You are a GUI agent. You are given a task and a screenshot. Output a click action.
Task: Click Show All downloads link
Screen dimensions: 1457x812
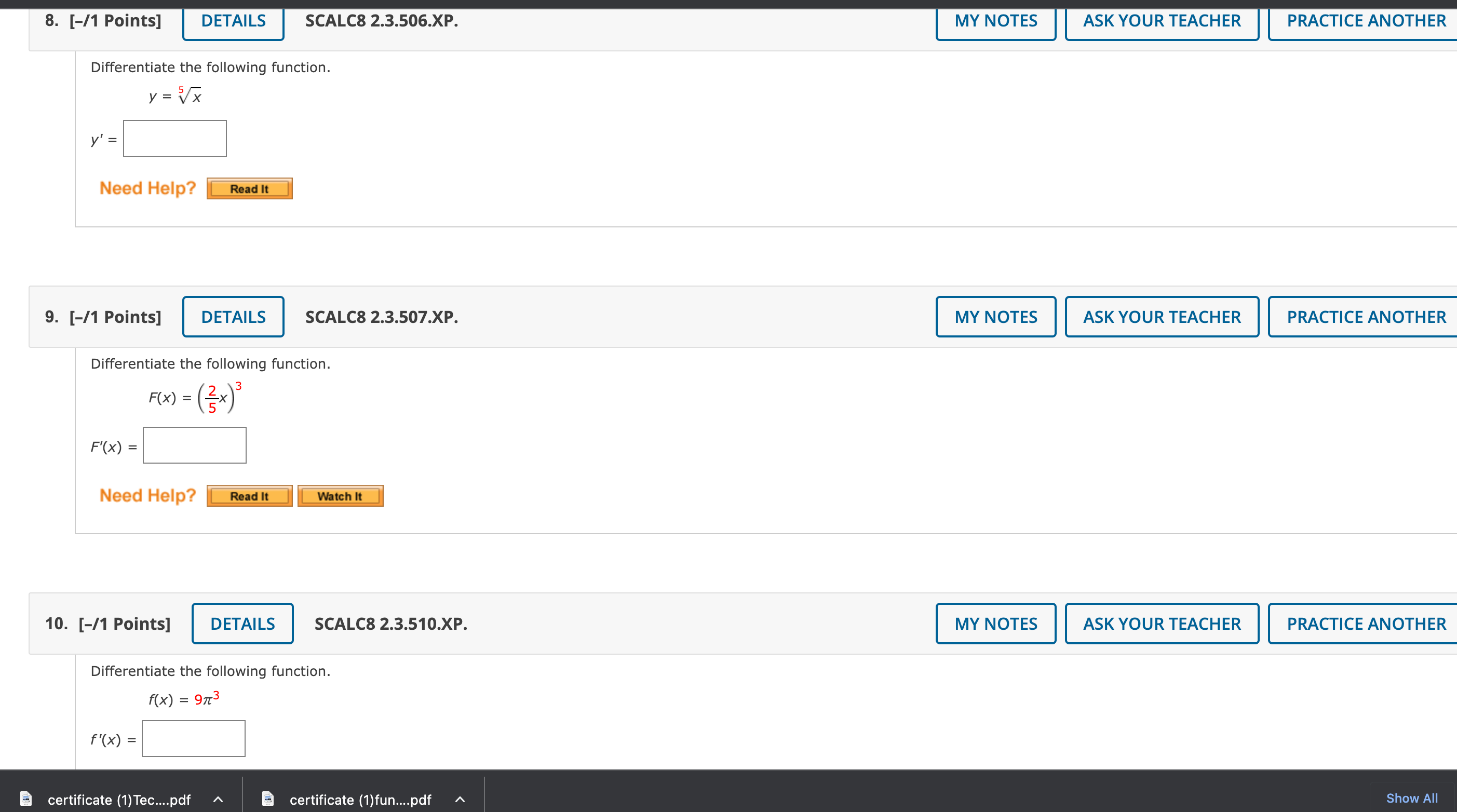coord(1411,798)
